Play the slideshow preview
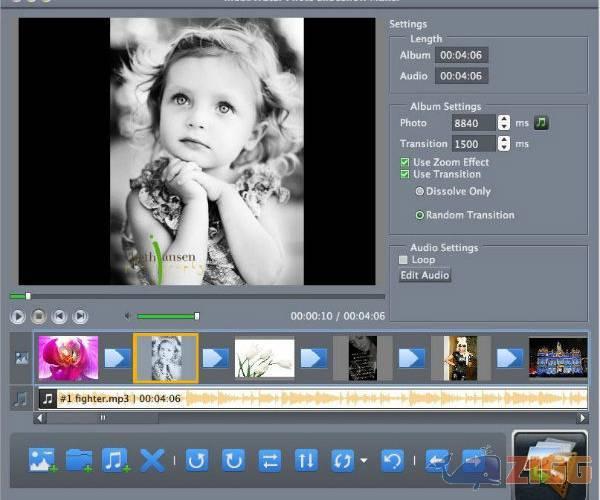 18,316
